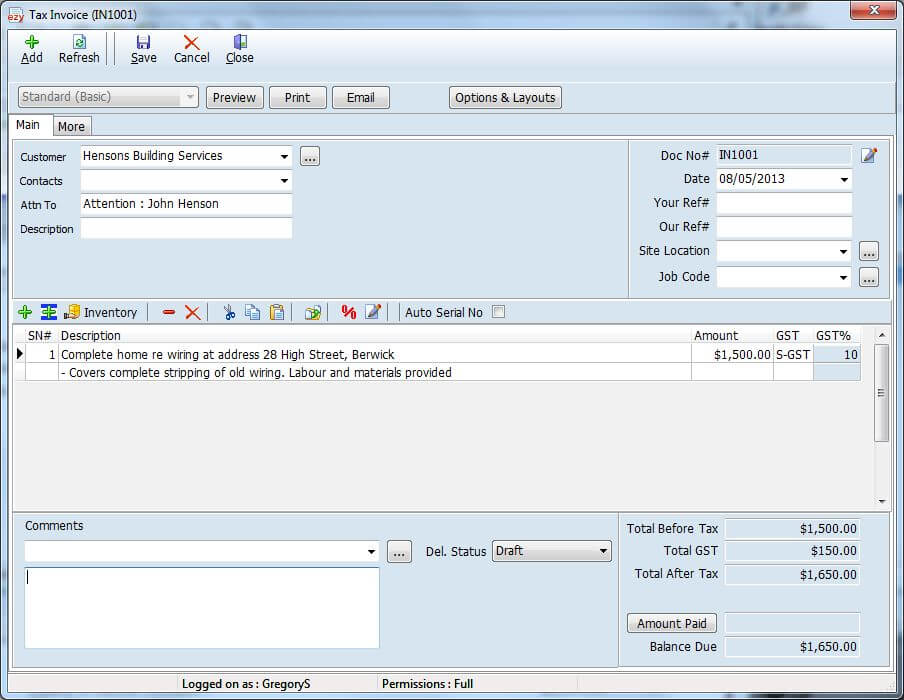The width and height of the screenshot is (904, 700).
Task: Open Options & Layouts settings
Action: tap(503, 97)
